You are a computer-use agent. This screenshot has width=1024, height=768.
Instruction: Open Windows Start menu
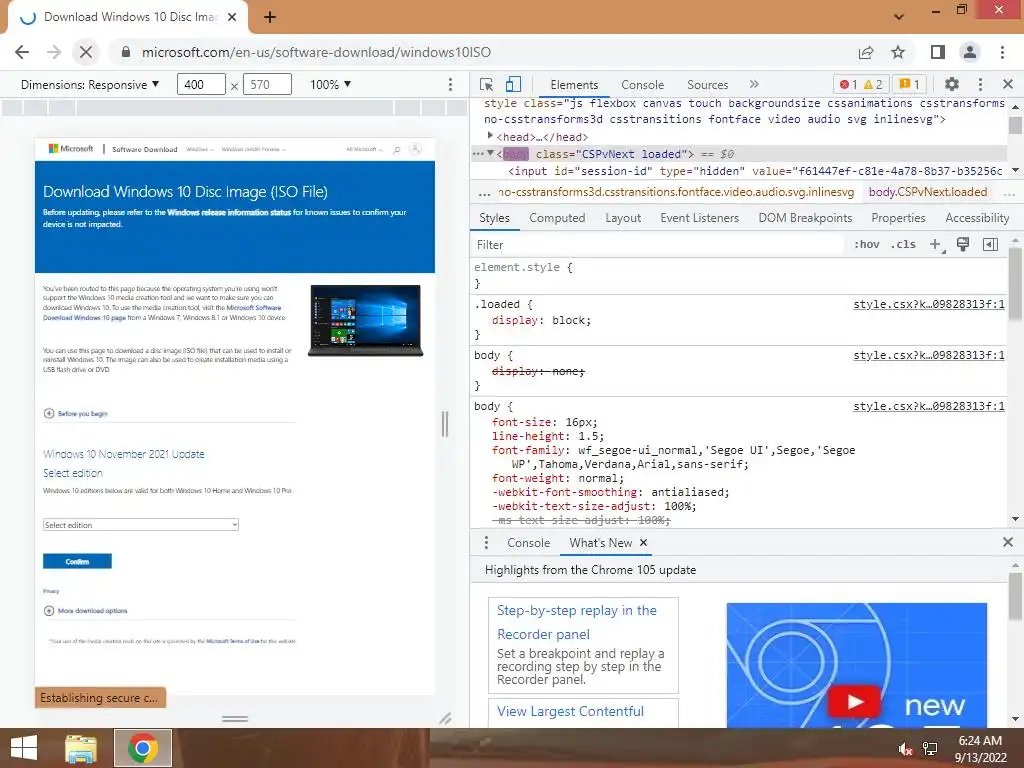24,748
